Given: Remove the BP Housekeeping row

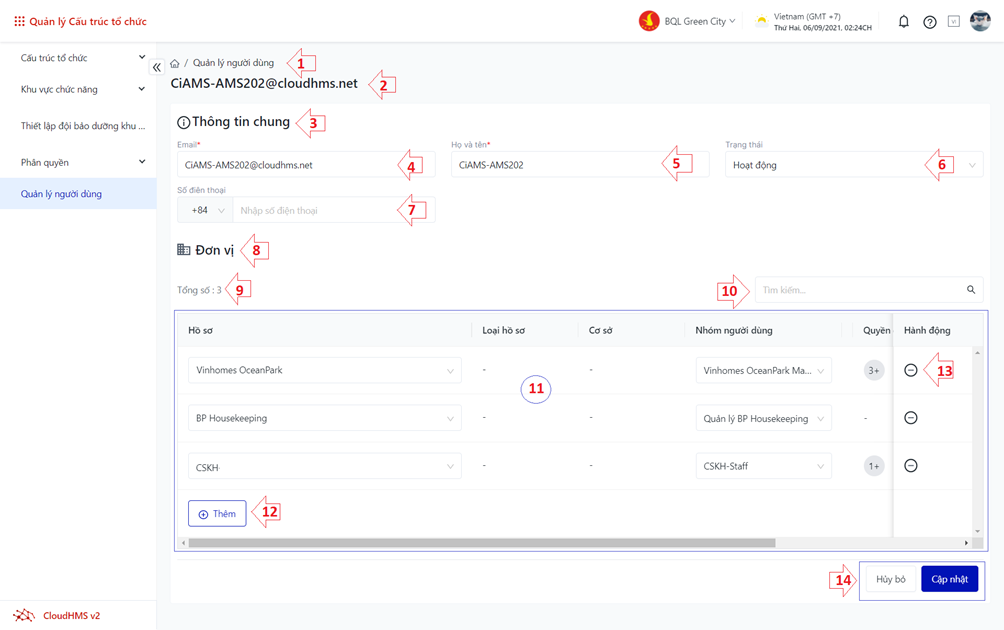Looking at the screenshot, I should (910, 418).
